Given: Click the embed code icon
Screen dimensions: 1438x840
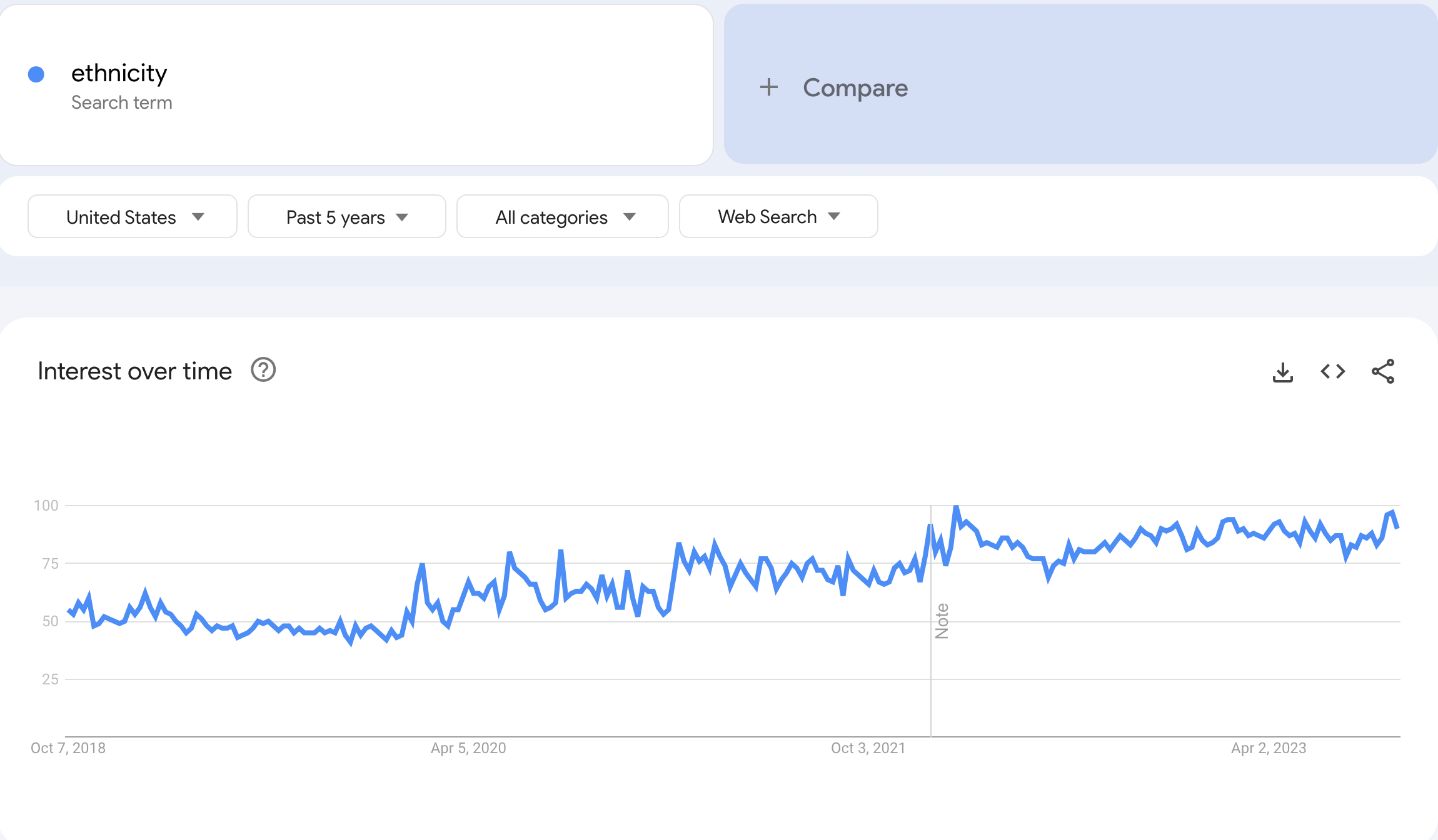Looking at the screenshot, I should [x=1332, y=372].
